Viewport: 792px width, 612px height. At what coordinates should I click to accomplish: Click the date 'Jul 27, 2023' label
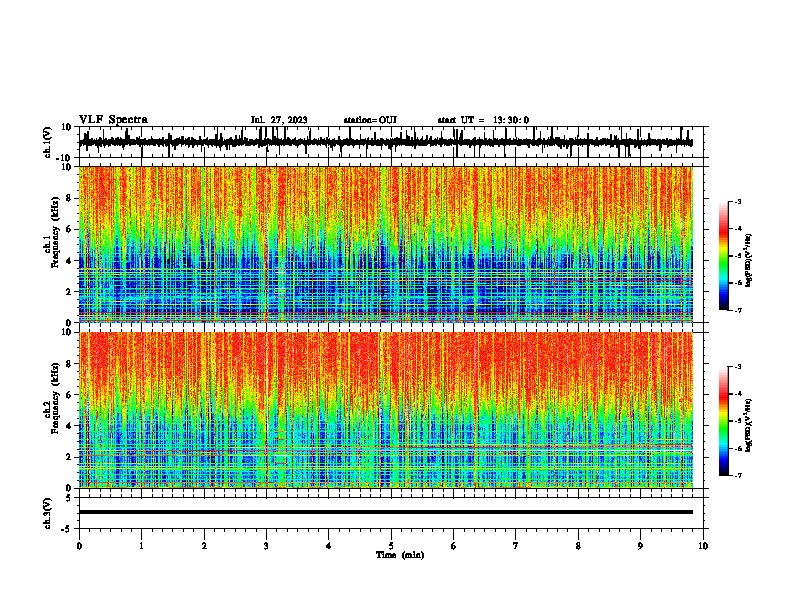click(279, 120)
